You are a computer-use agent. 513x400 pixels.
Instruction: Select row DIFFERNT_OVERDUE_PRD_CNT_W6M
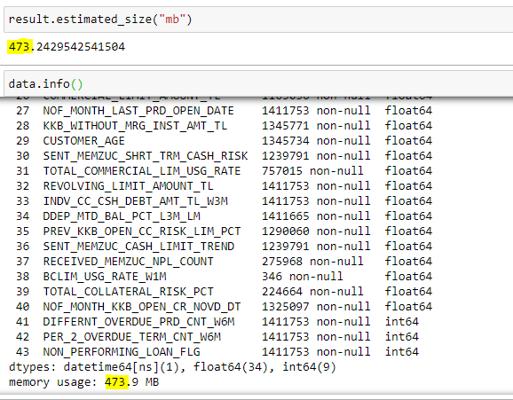217,322
